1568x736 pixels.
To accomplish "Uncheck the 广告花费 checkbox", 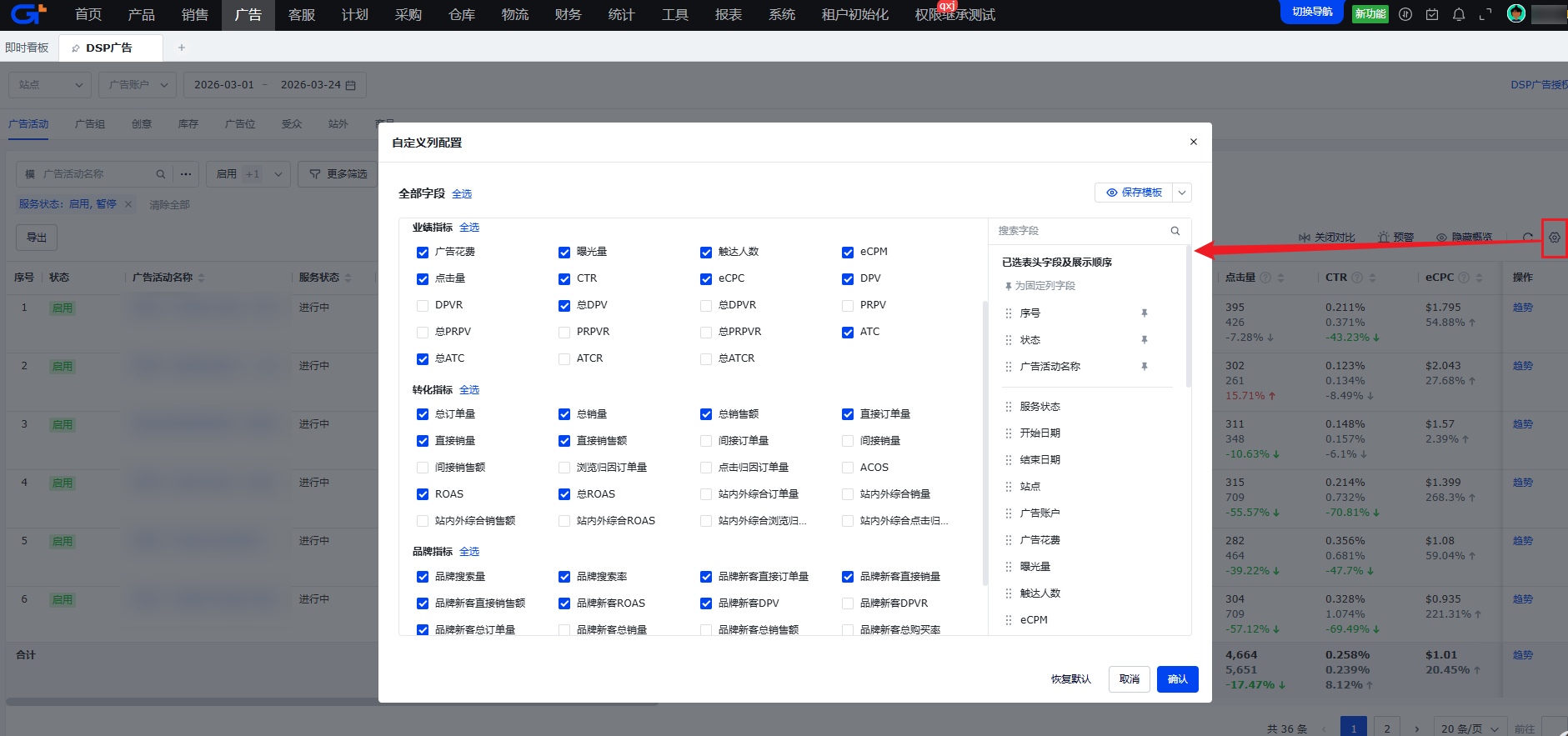I will [423, 253].
